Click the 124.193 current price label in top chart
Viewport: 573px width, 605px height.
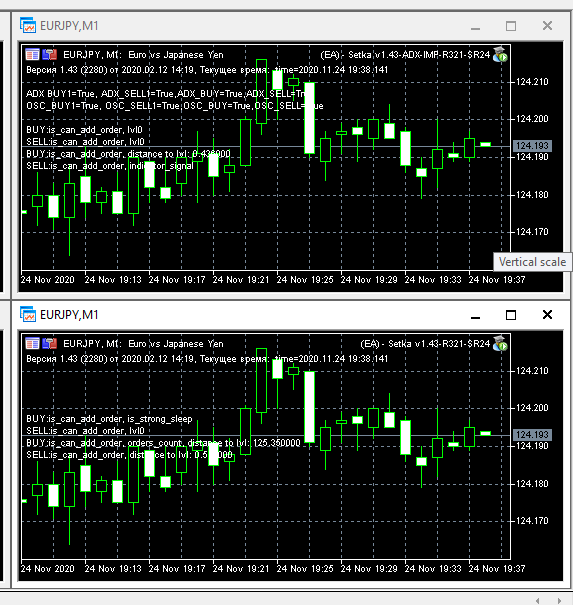point(532,146)
